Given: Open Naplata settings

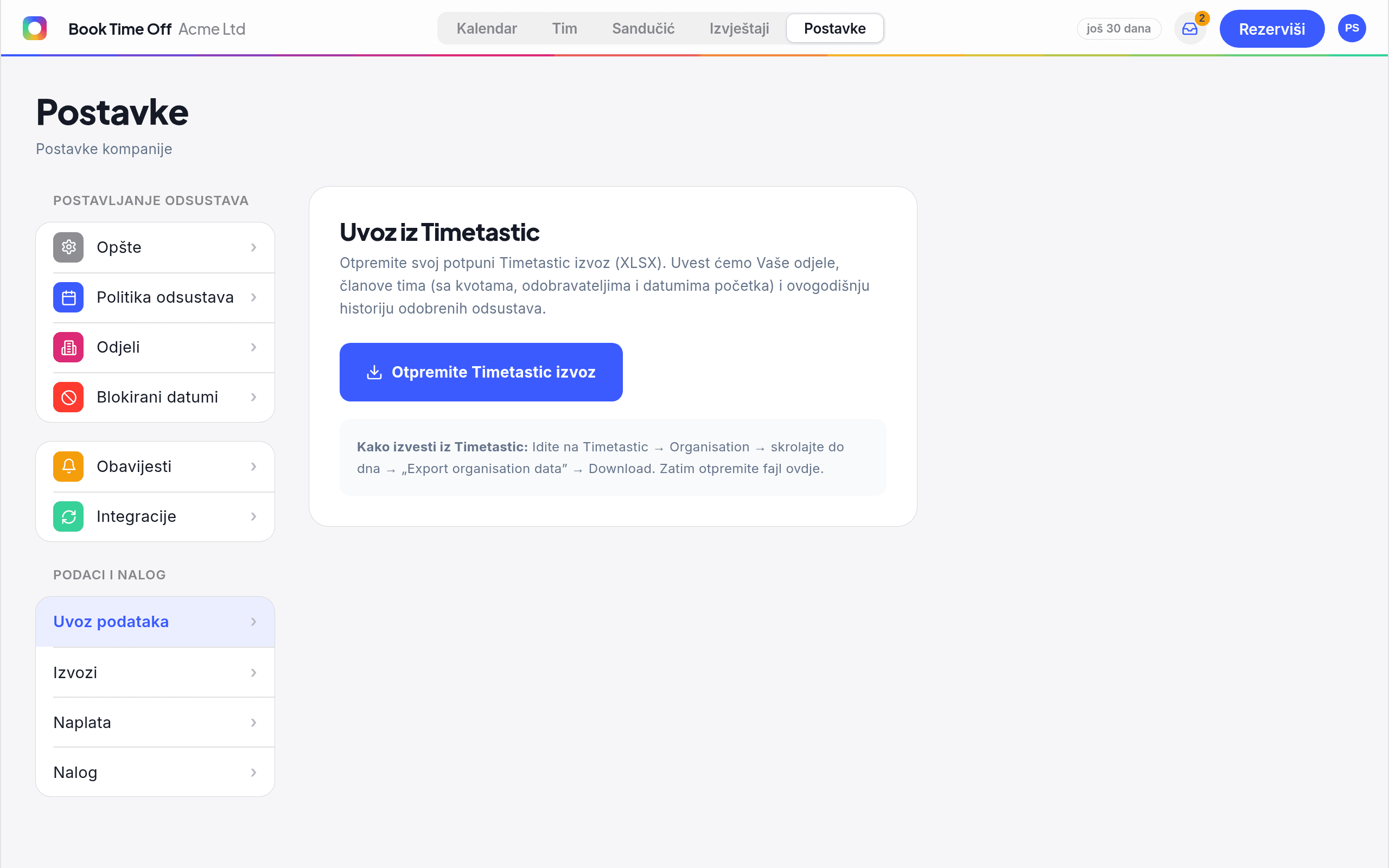Looking at the screenshot, I should coord(155,722).
